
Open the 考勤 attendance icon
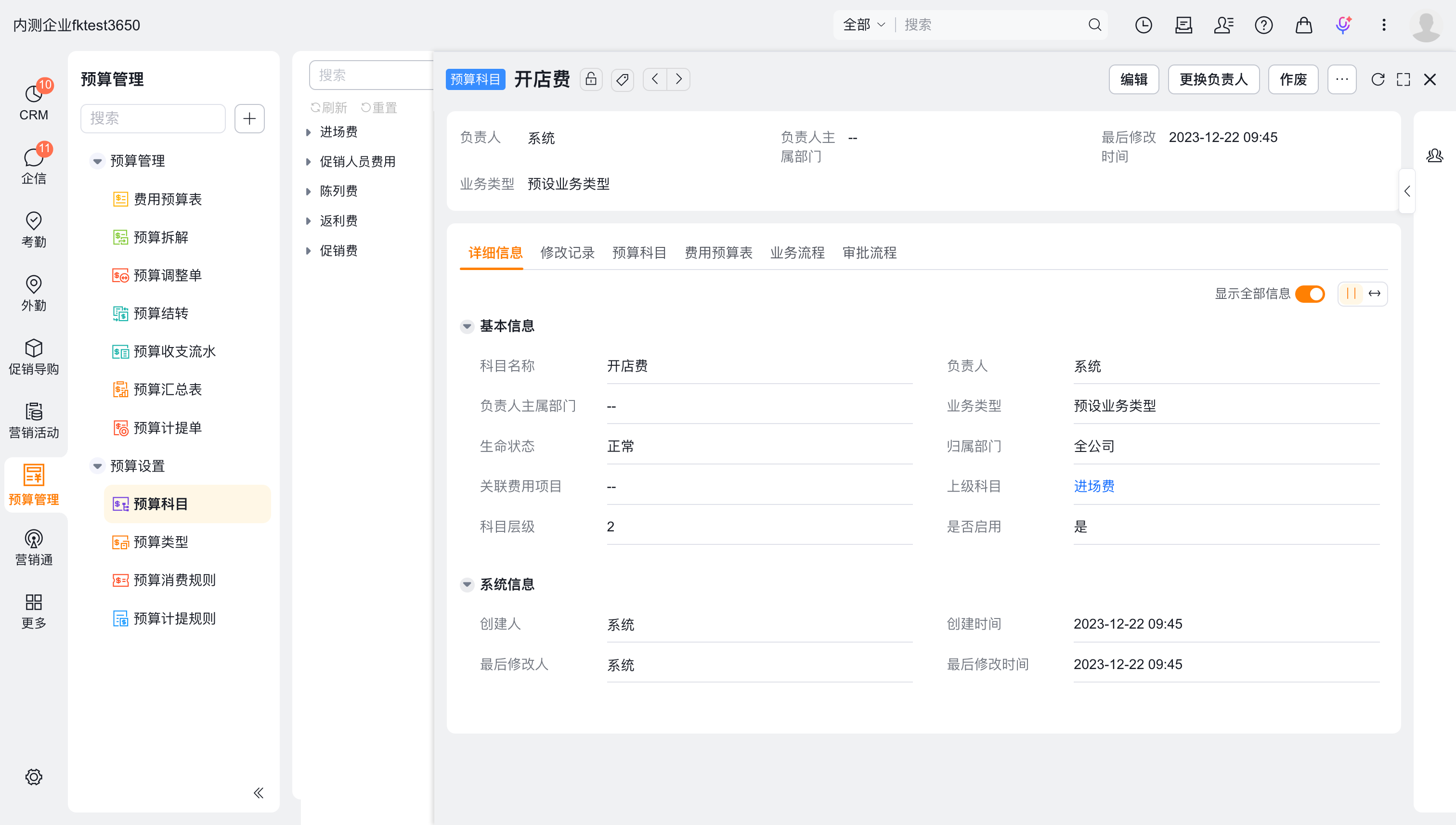pos(34,229)
